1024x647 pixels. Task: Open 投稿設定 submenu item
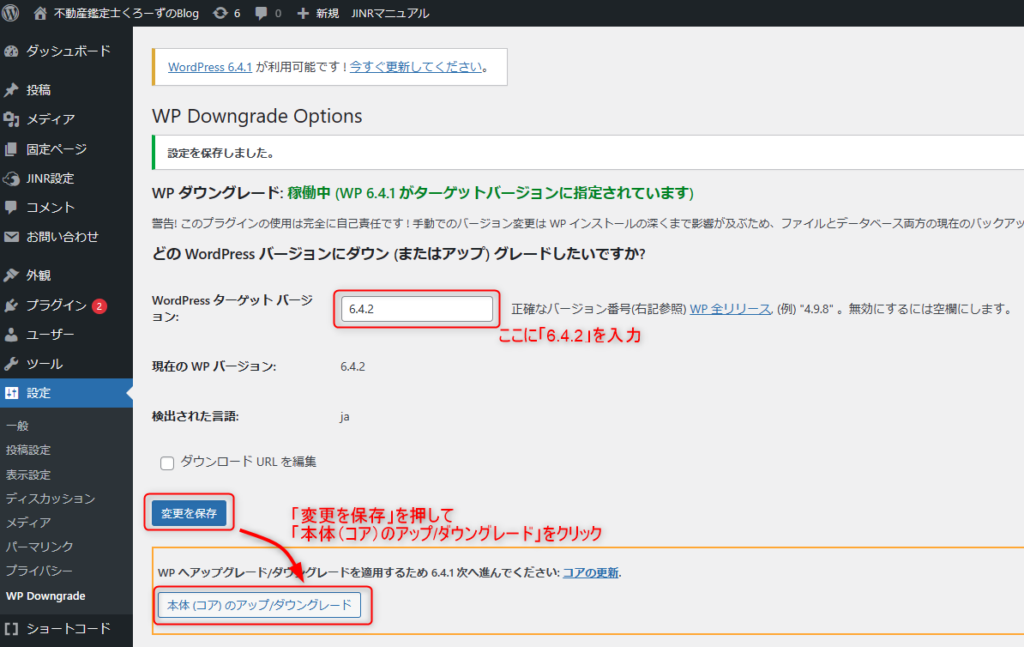(x=28, y=450)
